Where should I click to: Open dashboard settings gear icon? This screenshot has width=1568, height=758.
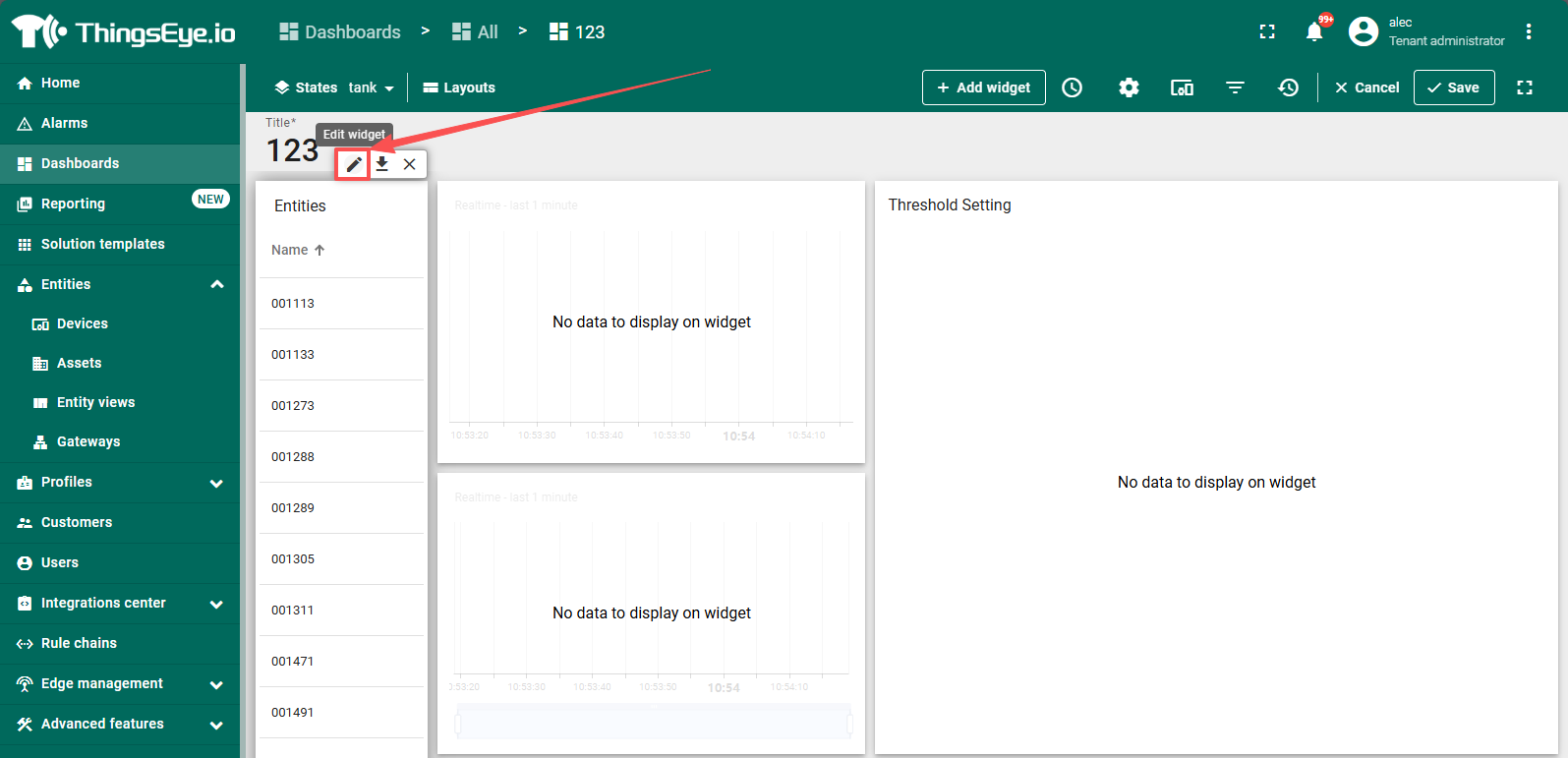pyautogui.click(x=1129, y=87)
